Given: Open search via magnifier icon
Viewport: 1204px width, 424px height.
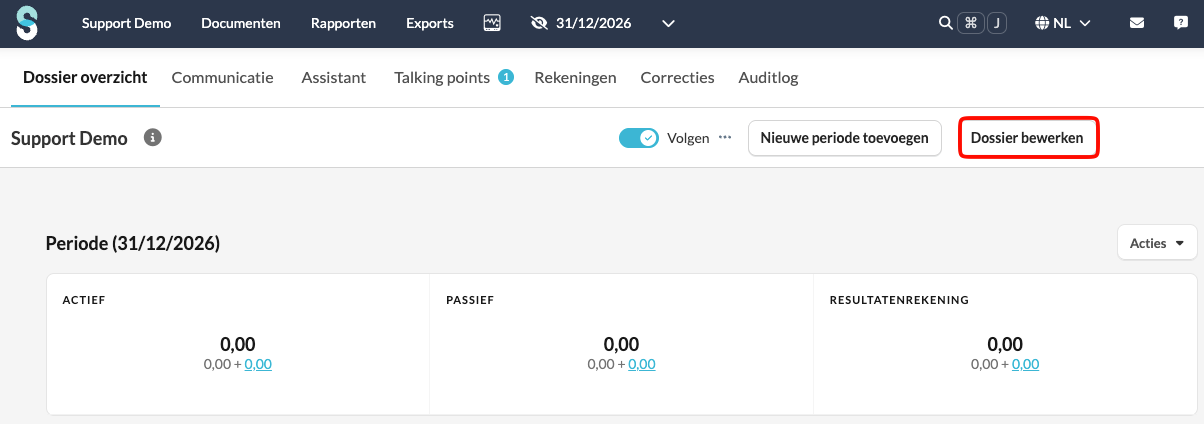Looking at the screenshot, I should pos(945,23).
